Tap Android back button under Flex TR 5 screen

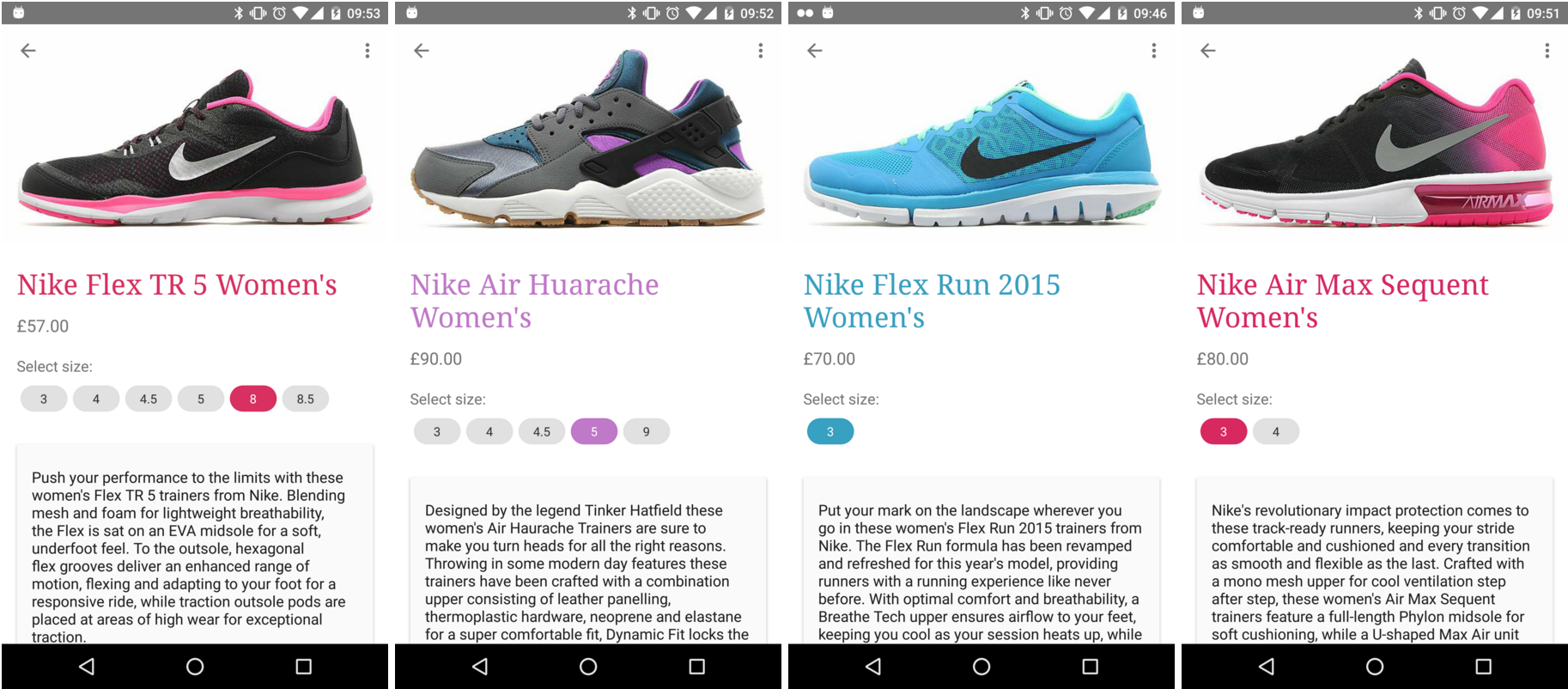[x=87, y=667]
